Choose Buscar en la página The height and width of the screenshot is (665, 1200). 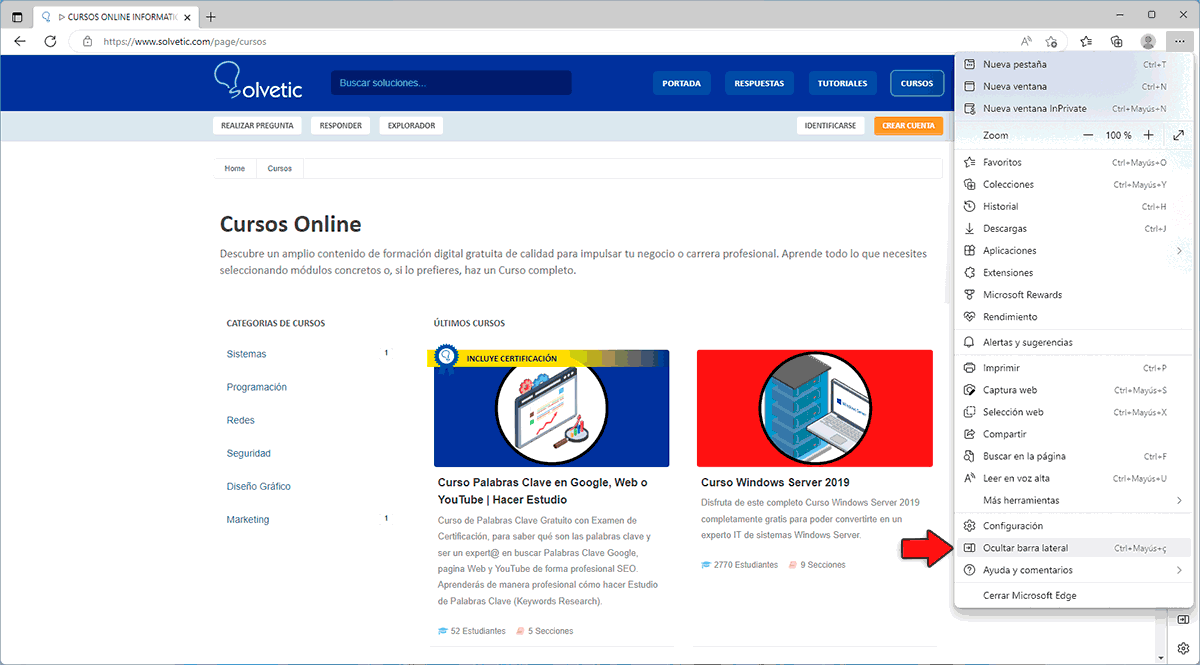1073,456
